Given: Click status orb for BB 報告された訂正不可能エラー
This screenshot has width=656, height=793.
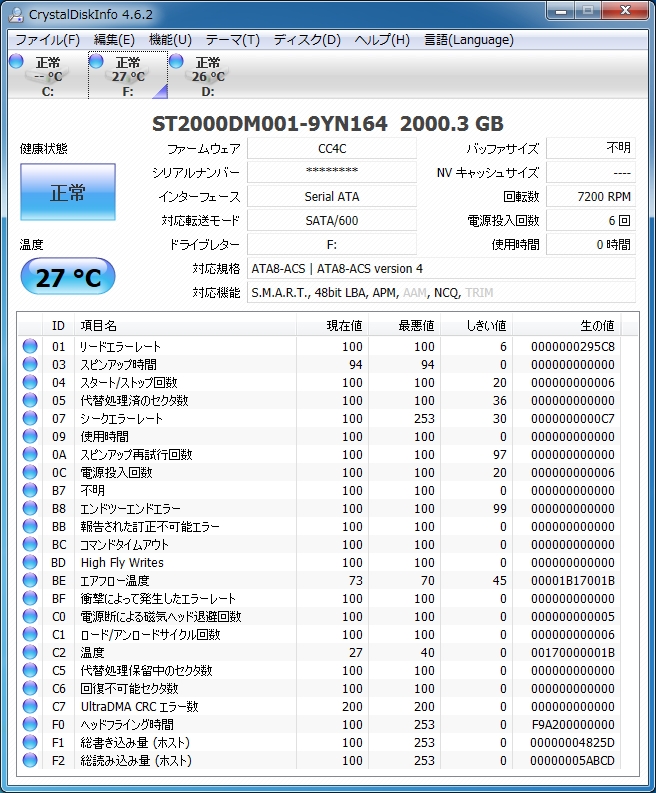Looking at the screenshot, I should pyautogui.click(x=30, y=526).
